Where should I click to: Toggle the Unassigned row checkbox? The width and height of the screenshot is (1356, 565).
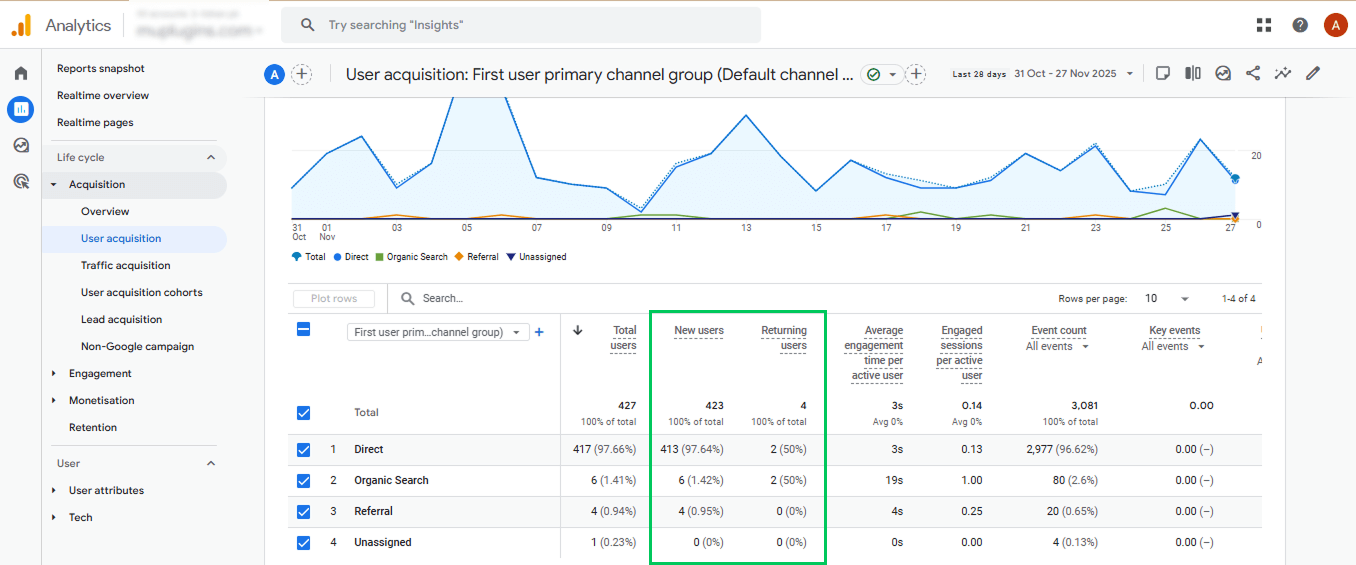click(x=304, y=543)
